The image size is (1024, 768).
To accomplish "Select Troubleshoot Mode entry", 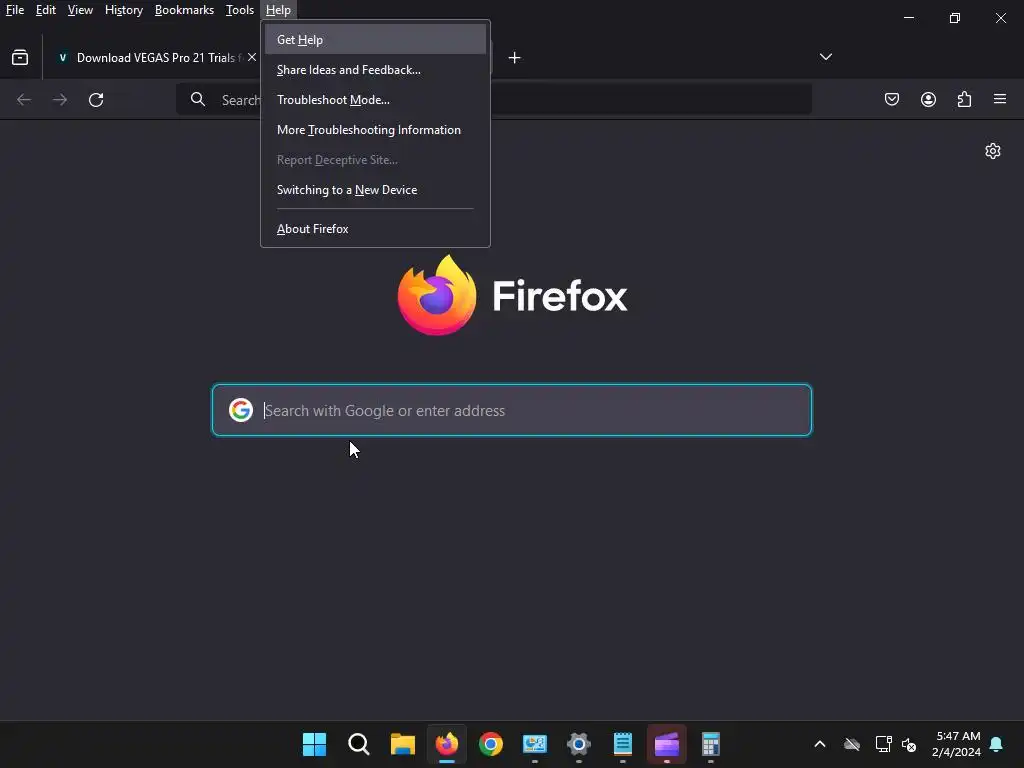I will tap(376, 99).
